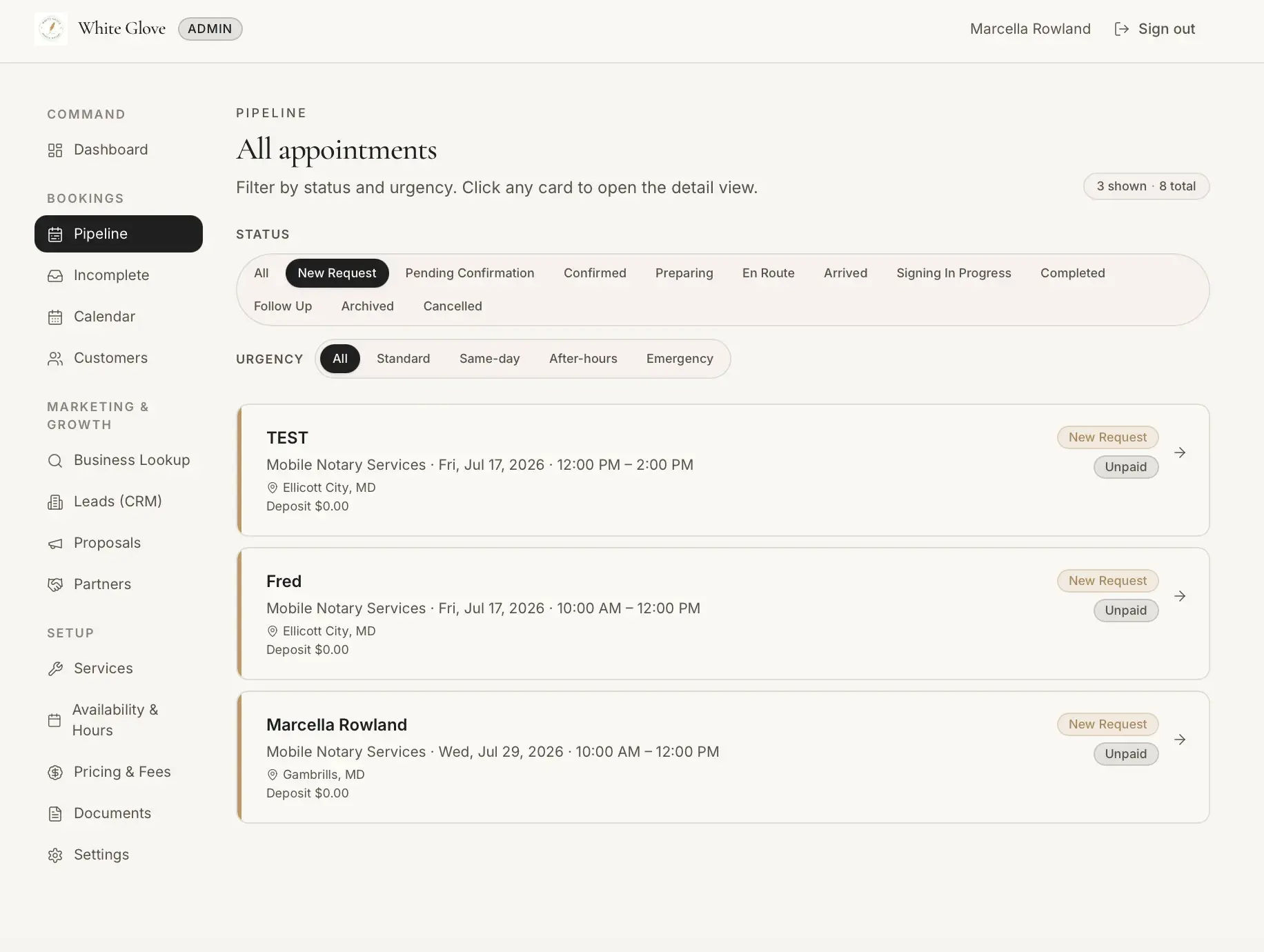
Task: Filter by Confirmed status
Action: (595, 273)
